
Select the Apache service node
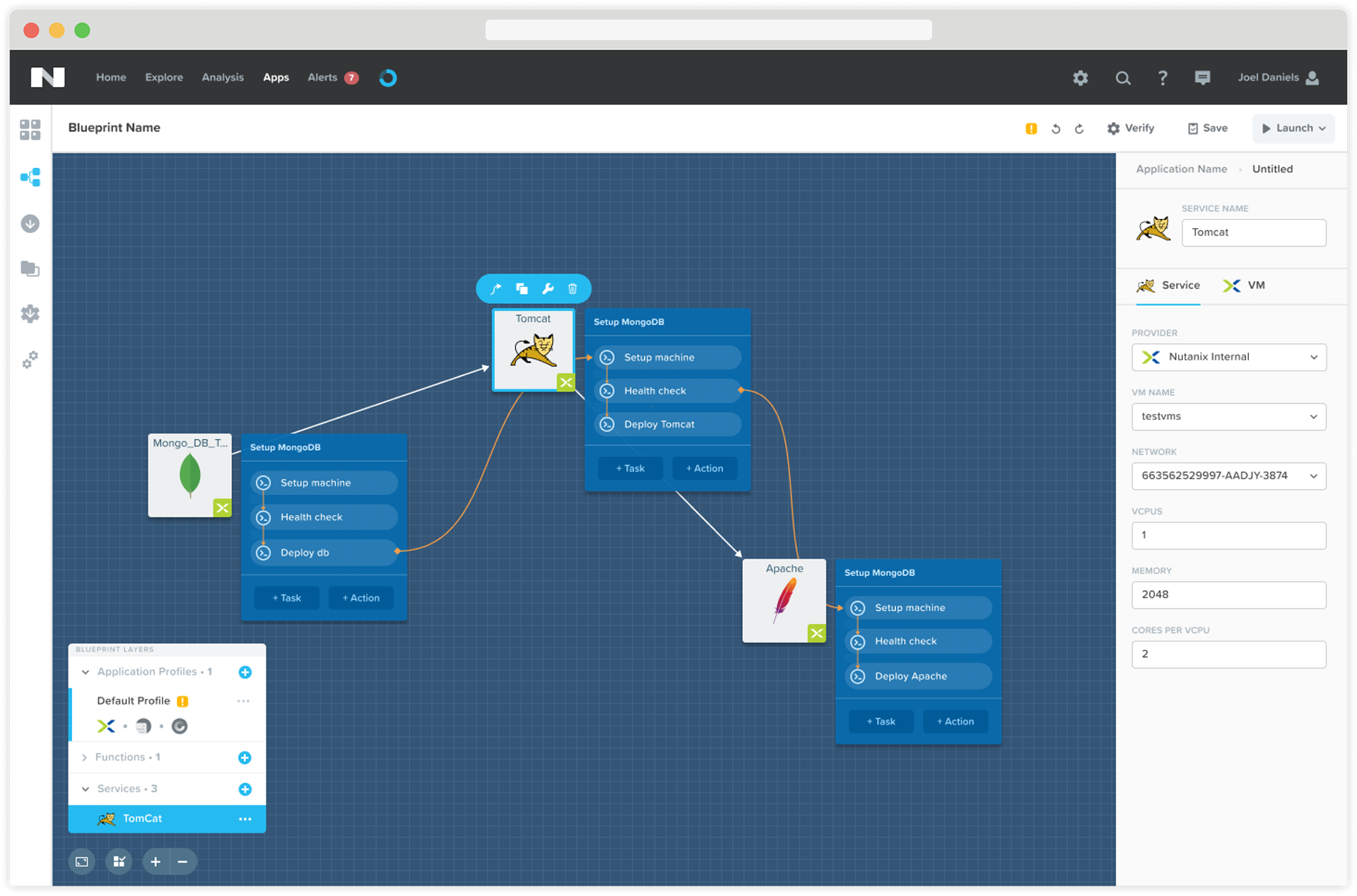[x=784, y=601]
